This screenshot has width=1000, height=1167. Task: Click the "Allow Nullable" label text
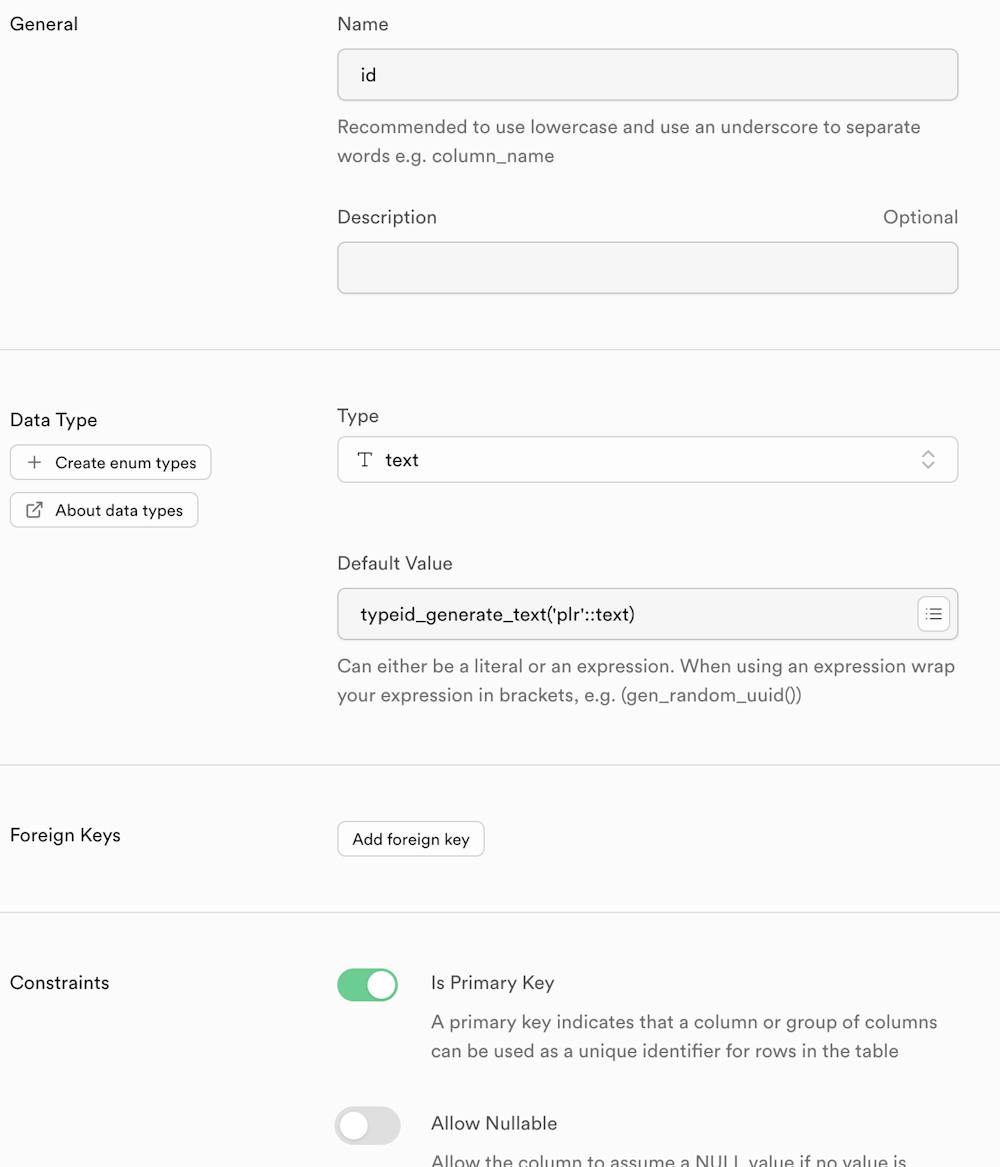(x=494, y=1124)
